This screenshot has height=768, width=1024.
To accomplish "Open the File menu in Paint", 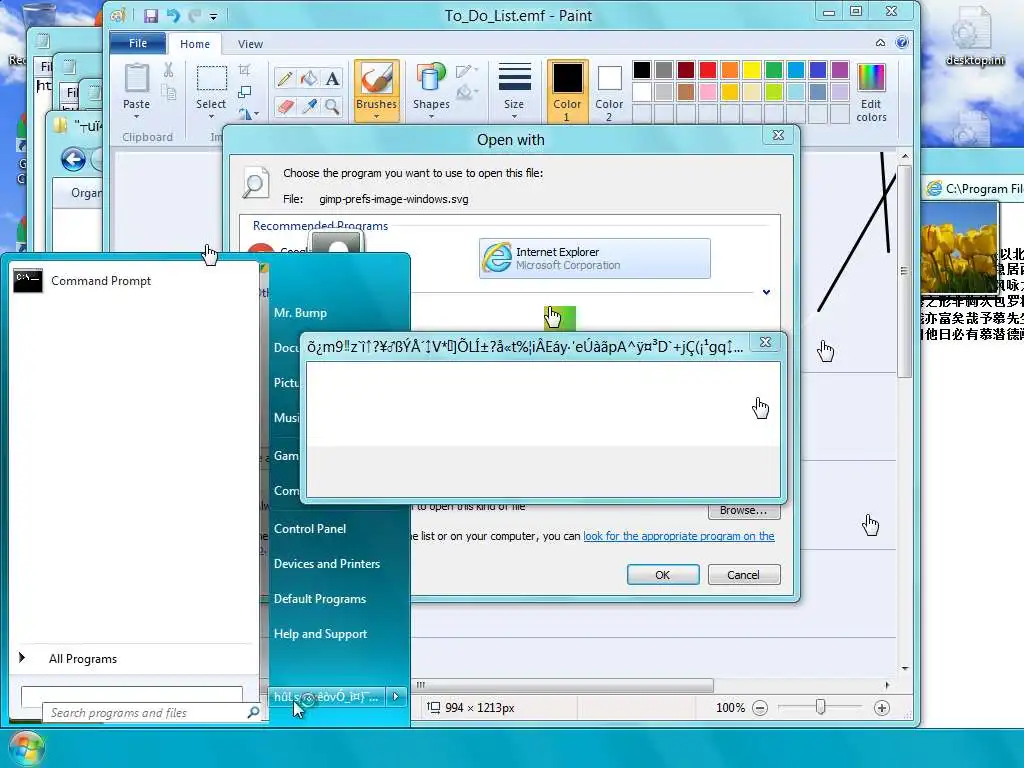I will point(138,43).
